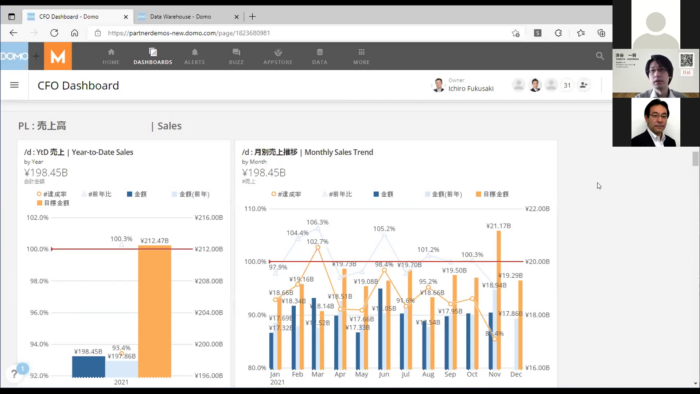The width and height of the screenshot is (700, 394).
Task: Add page to favorites star icon
Action: click(x=516, y=33)
